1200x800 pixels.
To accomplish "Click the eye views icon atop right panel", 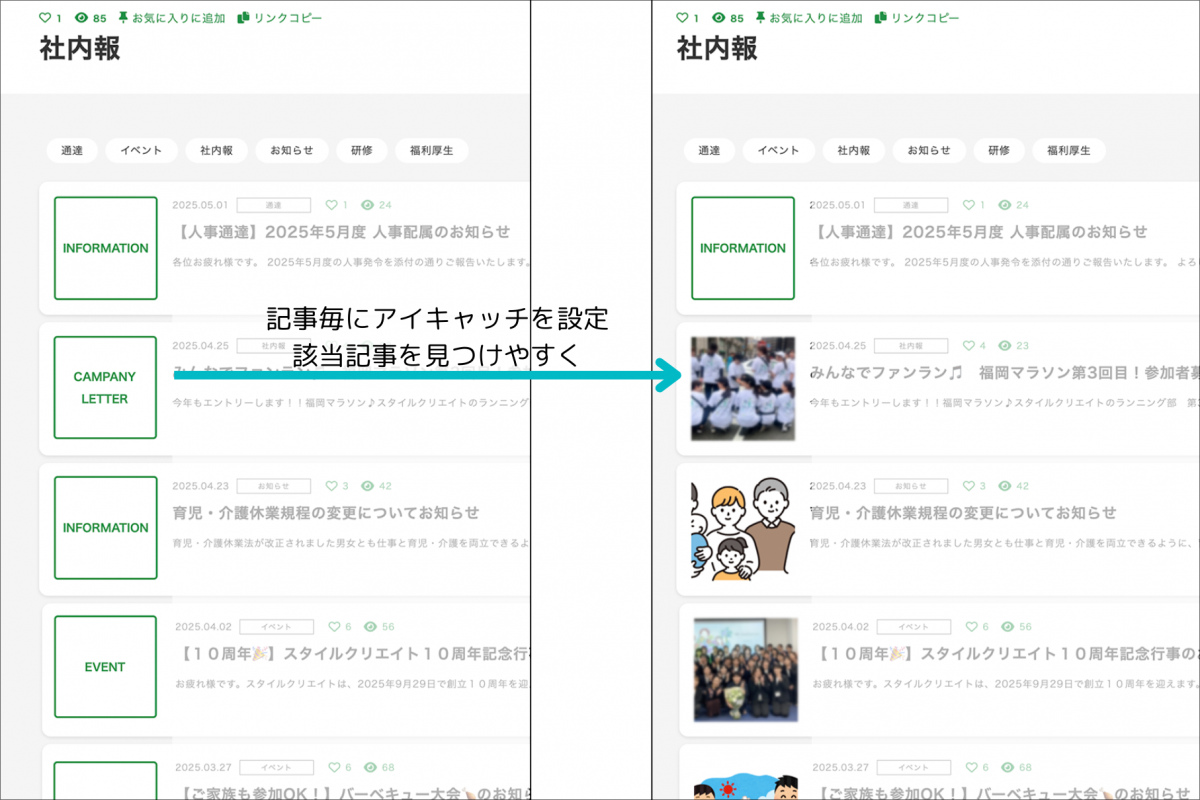I will tap(720, 18).
